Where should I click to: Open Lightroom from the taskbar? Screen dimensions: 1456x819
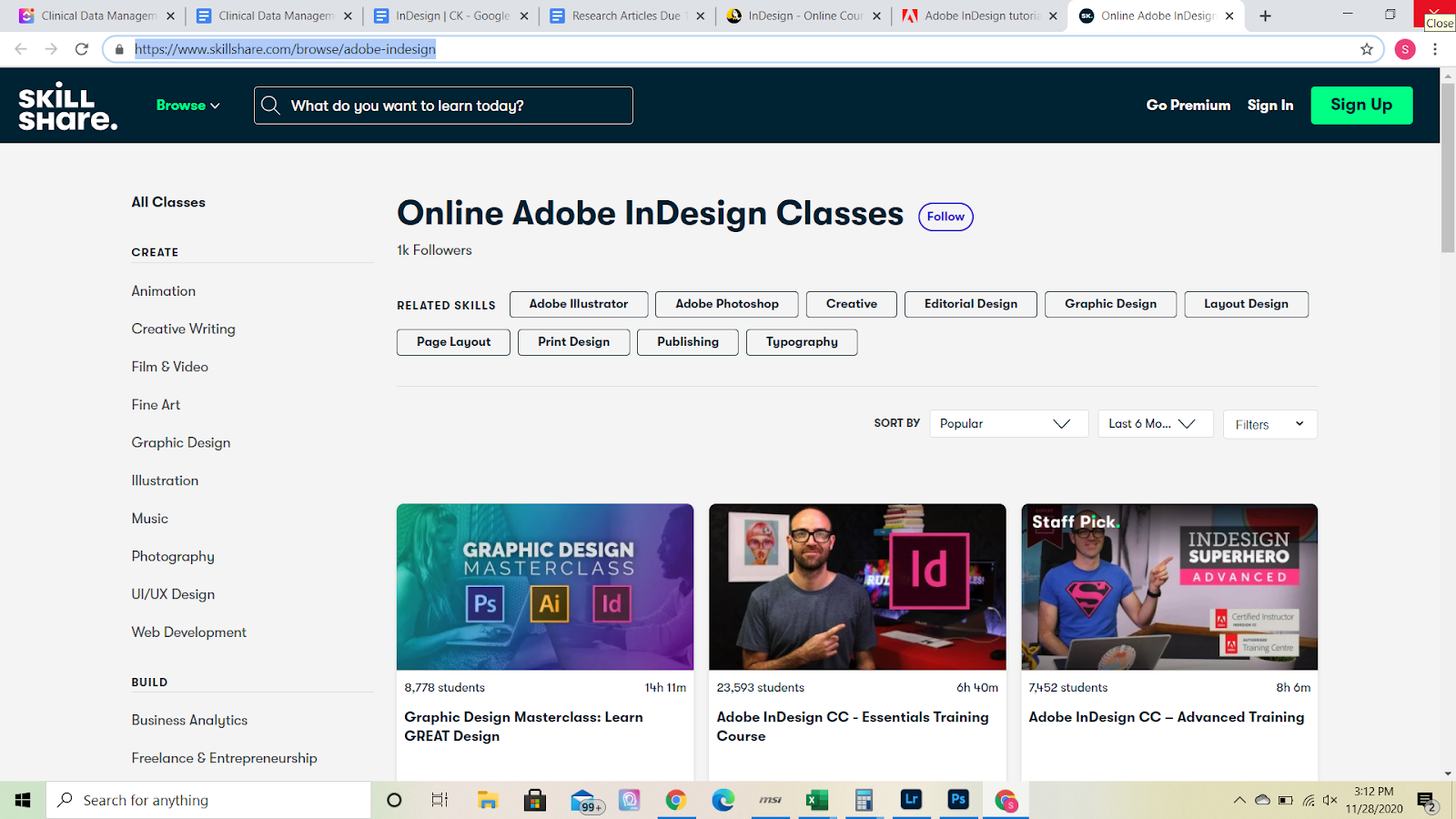coord(911,800)
